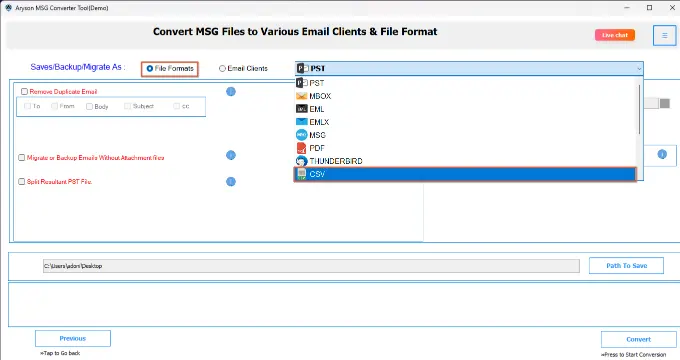Enable Split Resultant PST File checkbox

tap(21, 182)
